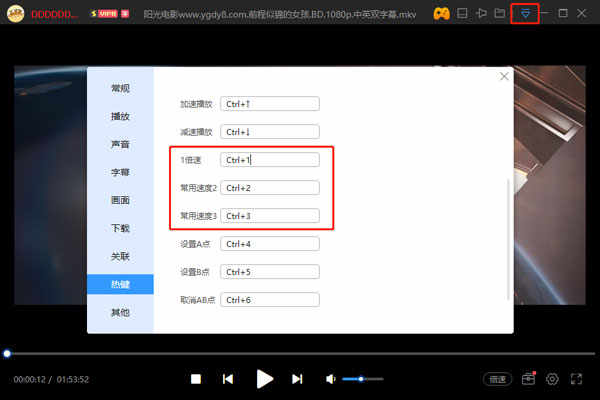Click the video progress bar handle
The height and width of the screenshot is (400, 600).
tap(7, 354)
